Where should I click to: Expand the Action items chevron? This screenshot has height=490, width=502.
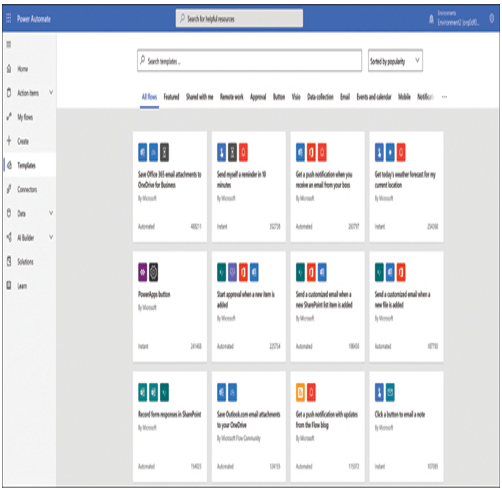51,92
